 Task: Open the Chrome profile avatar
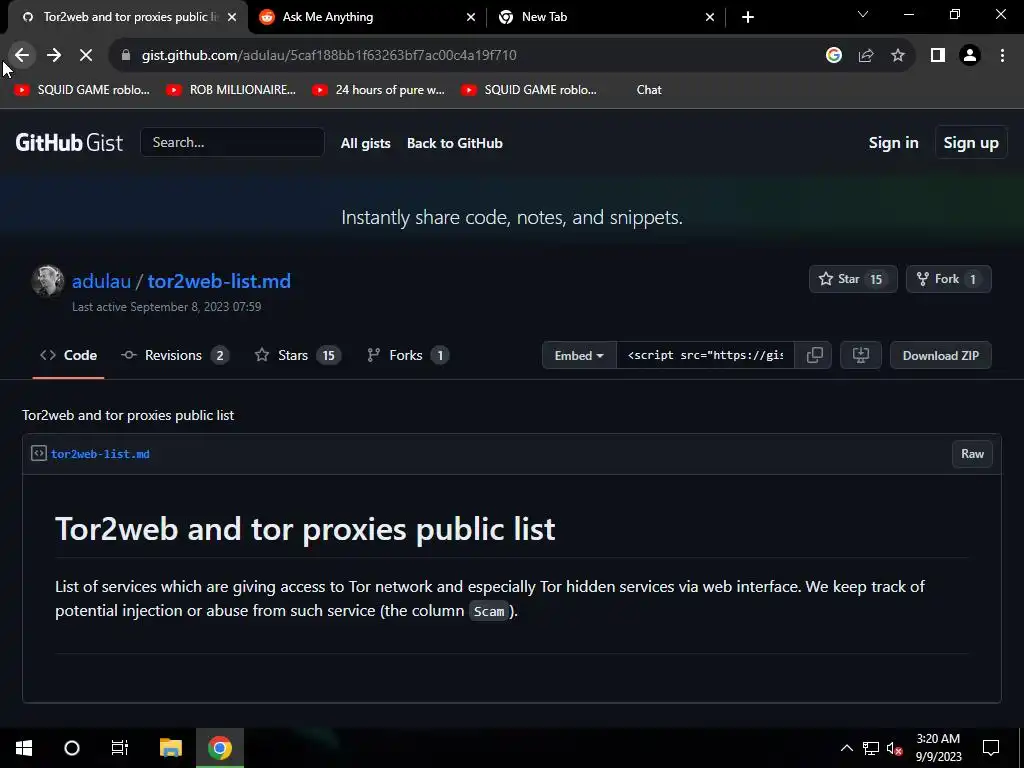[x=970, y=56]
